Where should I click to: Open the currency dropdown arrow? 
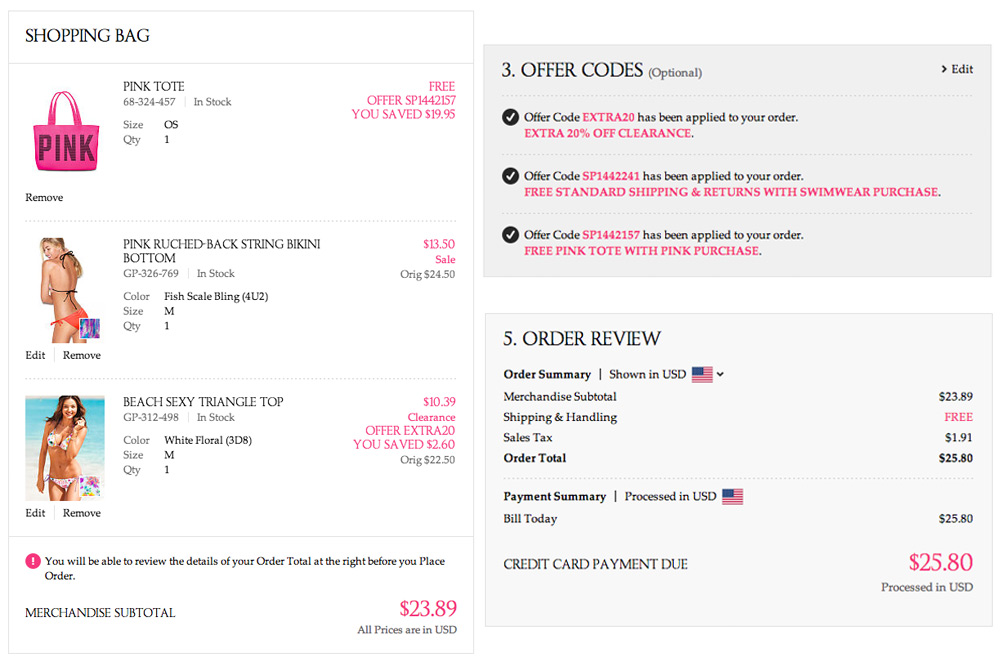click(721, 374)
